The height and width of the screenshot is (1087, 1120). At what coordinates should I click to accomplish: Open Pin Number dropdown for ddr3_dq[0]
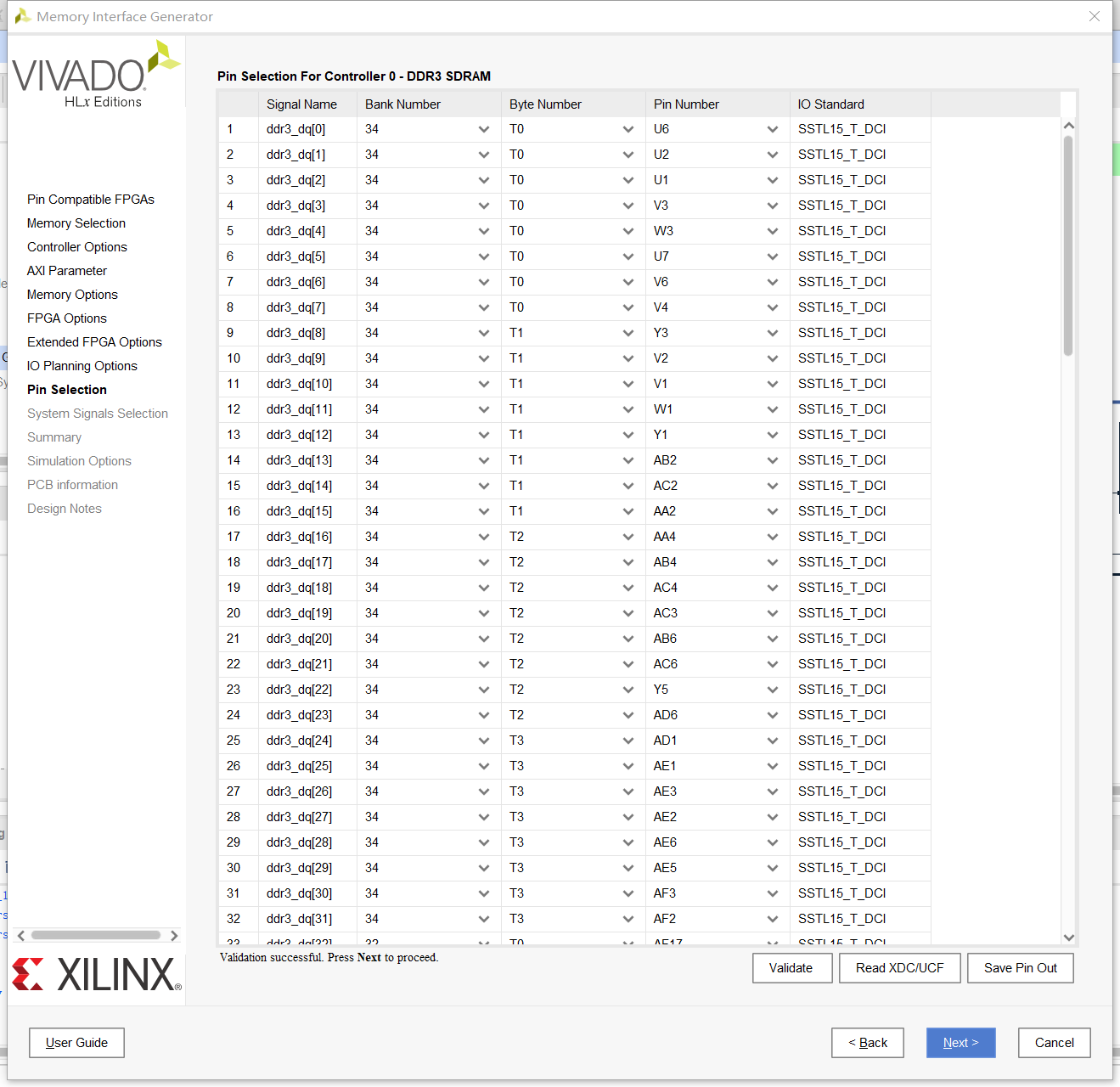coord(773,129)
